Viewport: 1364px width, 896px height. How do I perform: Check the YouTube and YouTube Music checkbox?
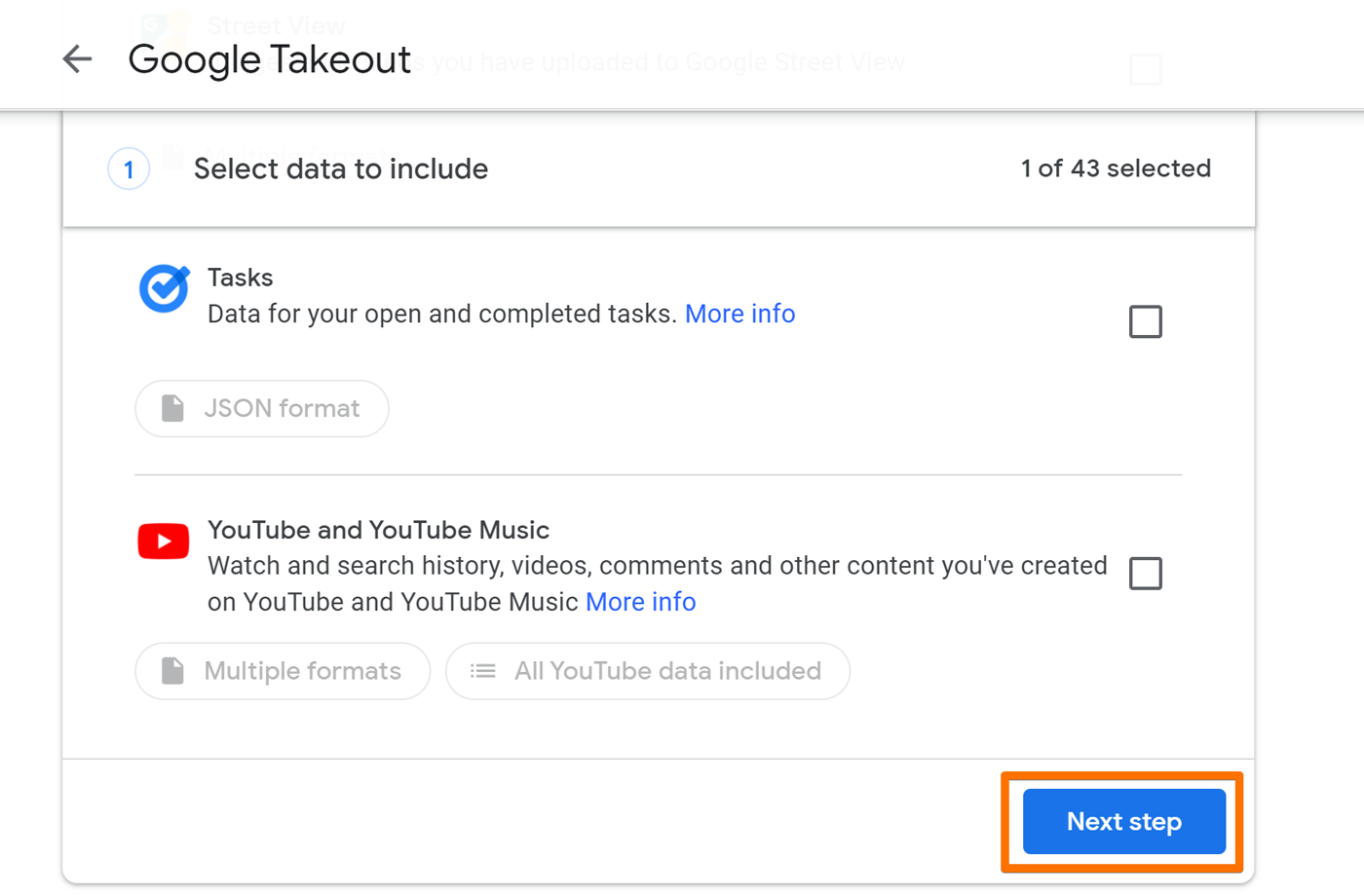[x=1146, y=574]
